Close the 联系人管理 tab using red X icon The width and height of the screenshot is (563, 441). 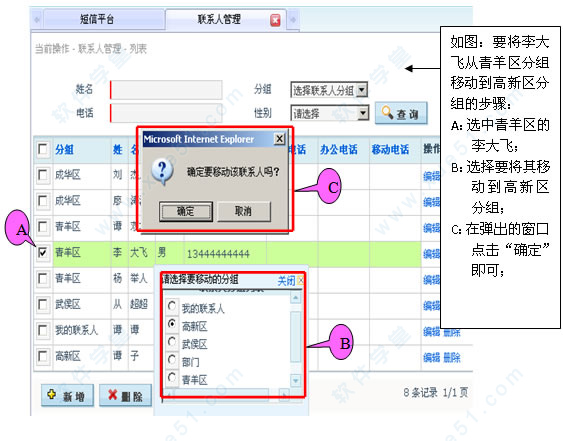tap(275, 20)
